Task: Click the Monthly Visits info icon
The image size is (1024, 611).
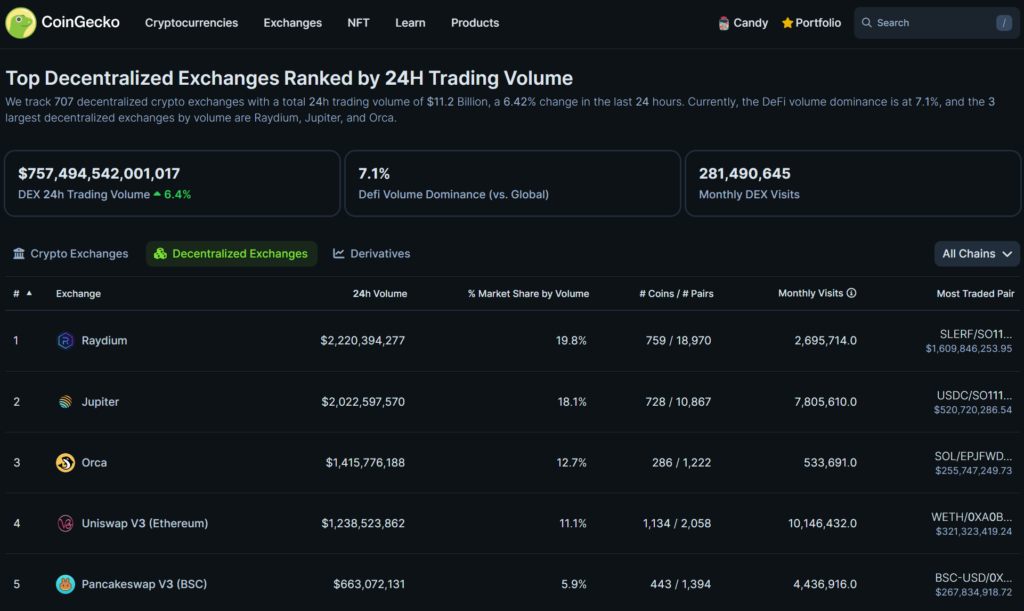Action: click(x=851, y=293)
